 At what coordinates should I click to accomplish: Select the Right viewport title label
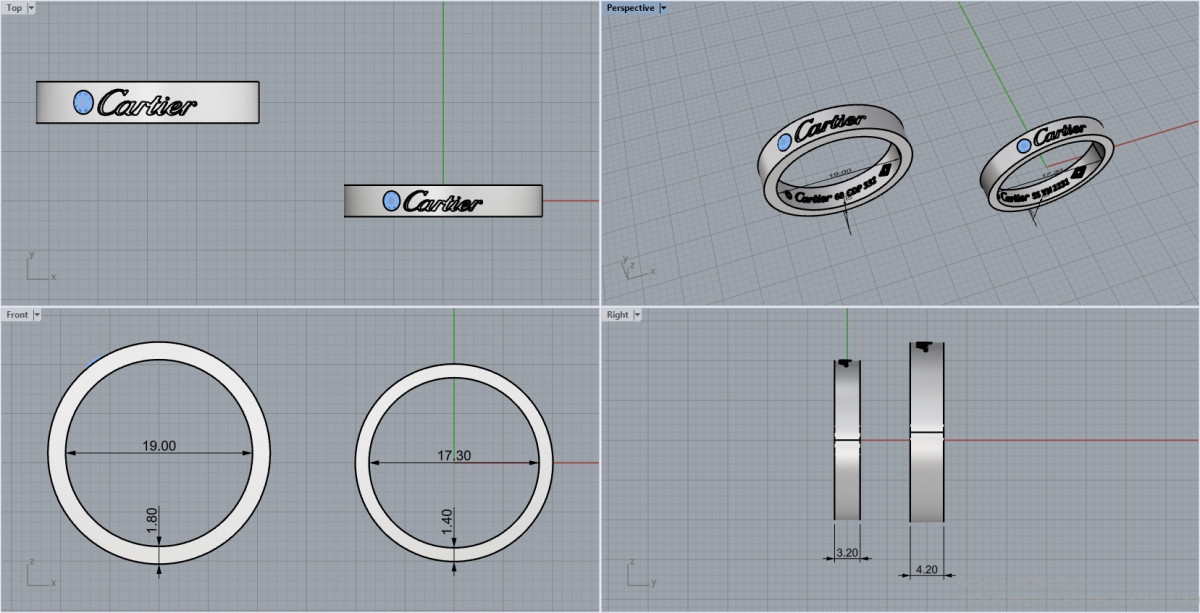click(617, 315)
